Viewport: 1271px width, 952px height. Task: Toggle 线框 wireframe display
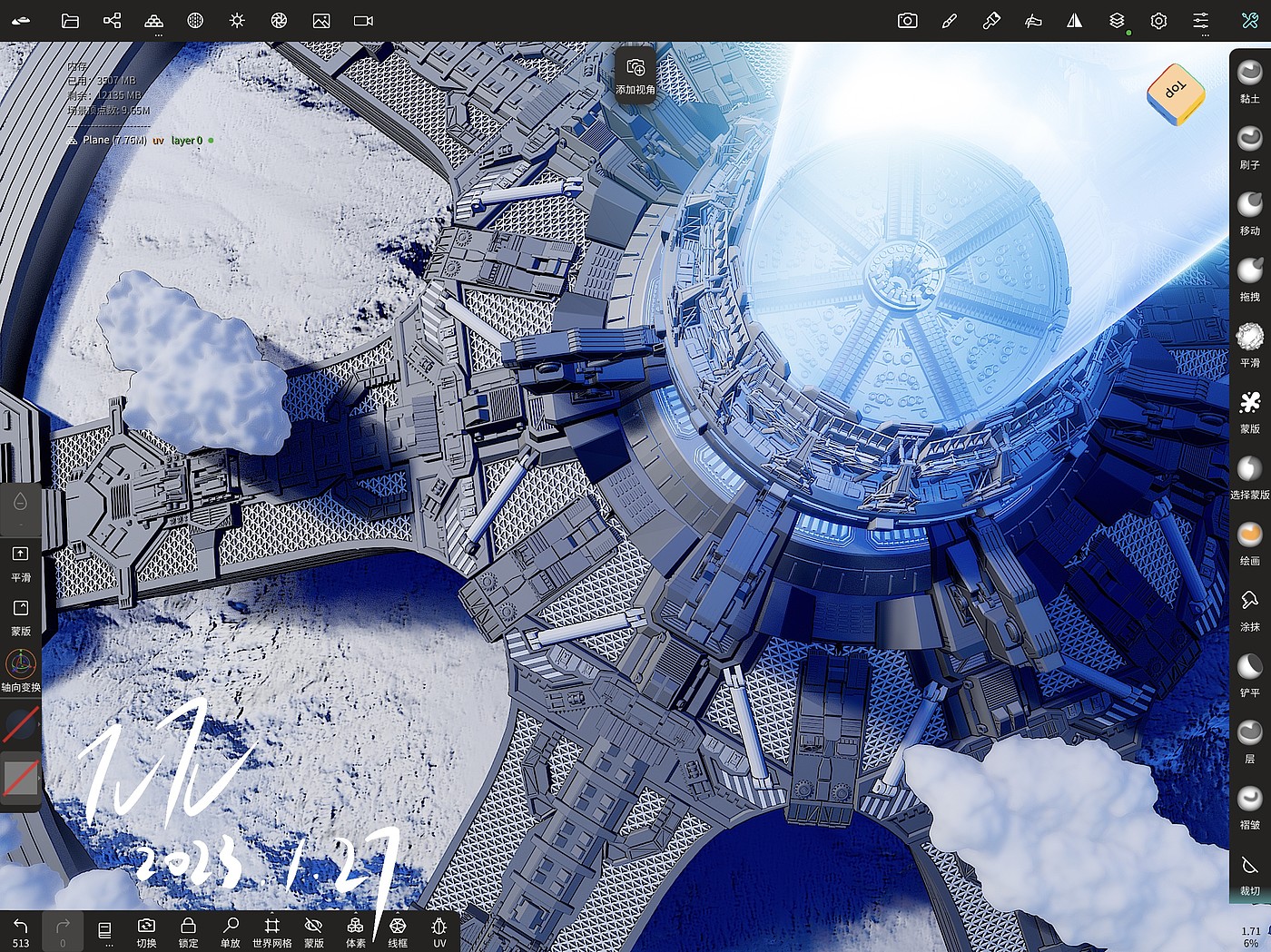[x=398, y=929]
